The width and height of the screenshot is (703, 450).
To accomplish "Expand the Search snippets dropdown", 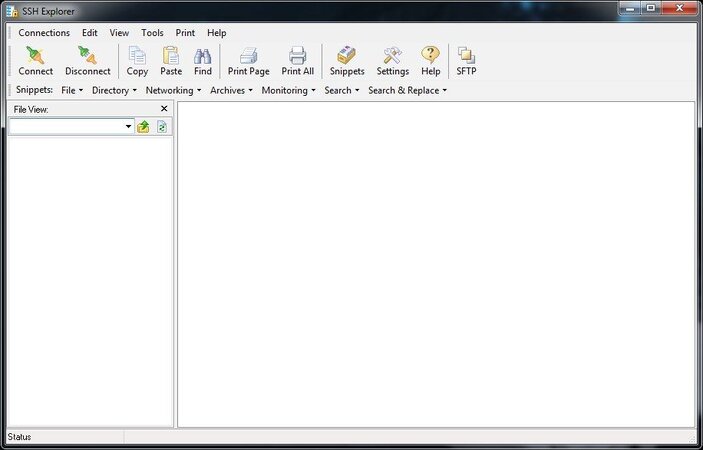I will coord(342,90).
